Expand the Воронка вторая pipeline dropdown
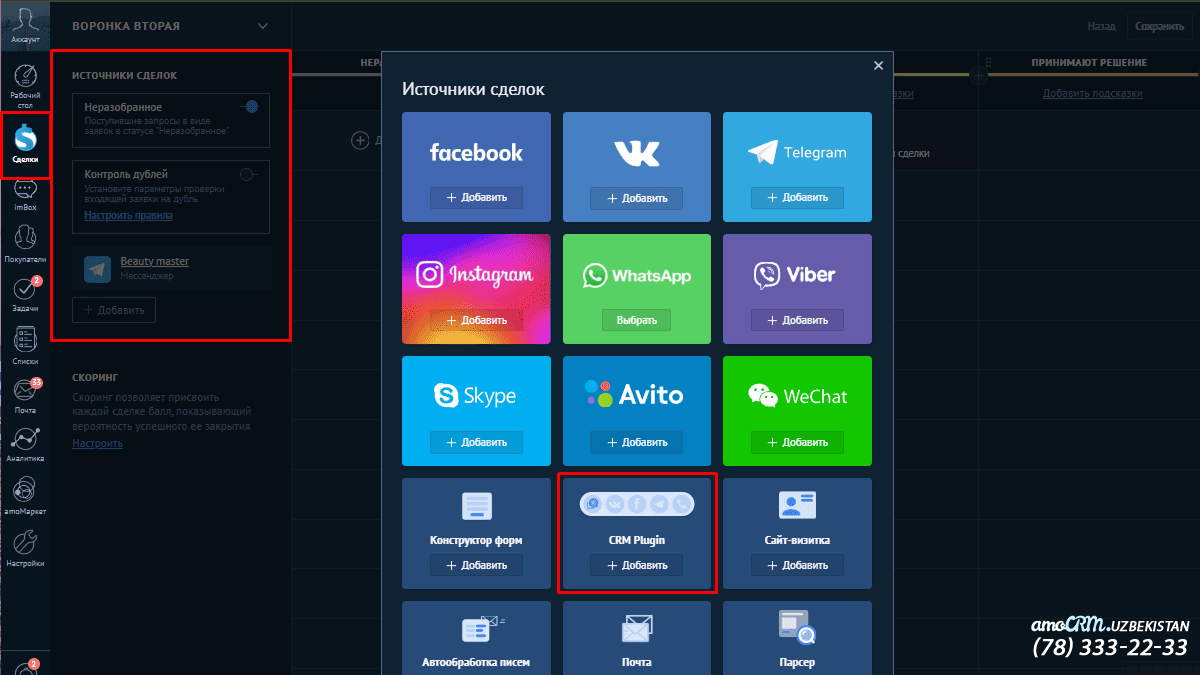This screenshot has width=1200, height=675. (x=263, y=26)
